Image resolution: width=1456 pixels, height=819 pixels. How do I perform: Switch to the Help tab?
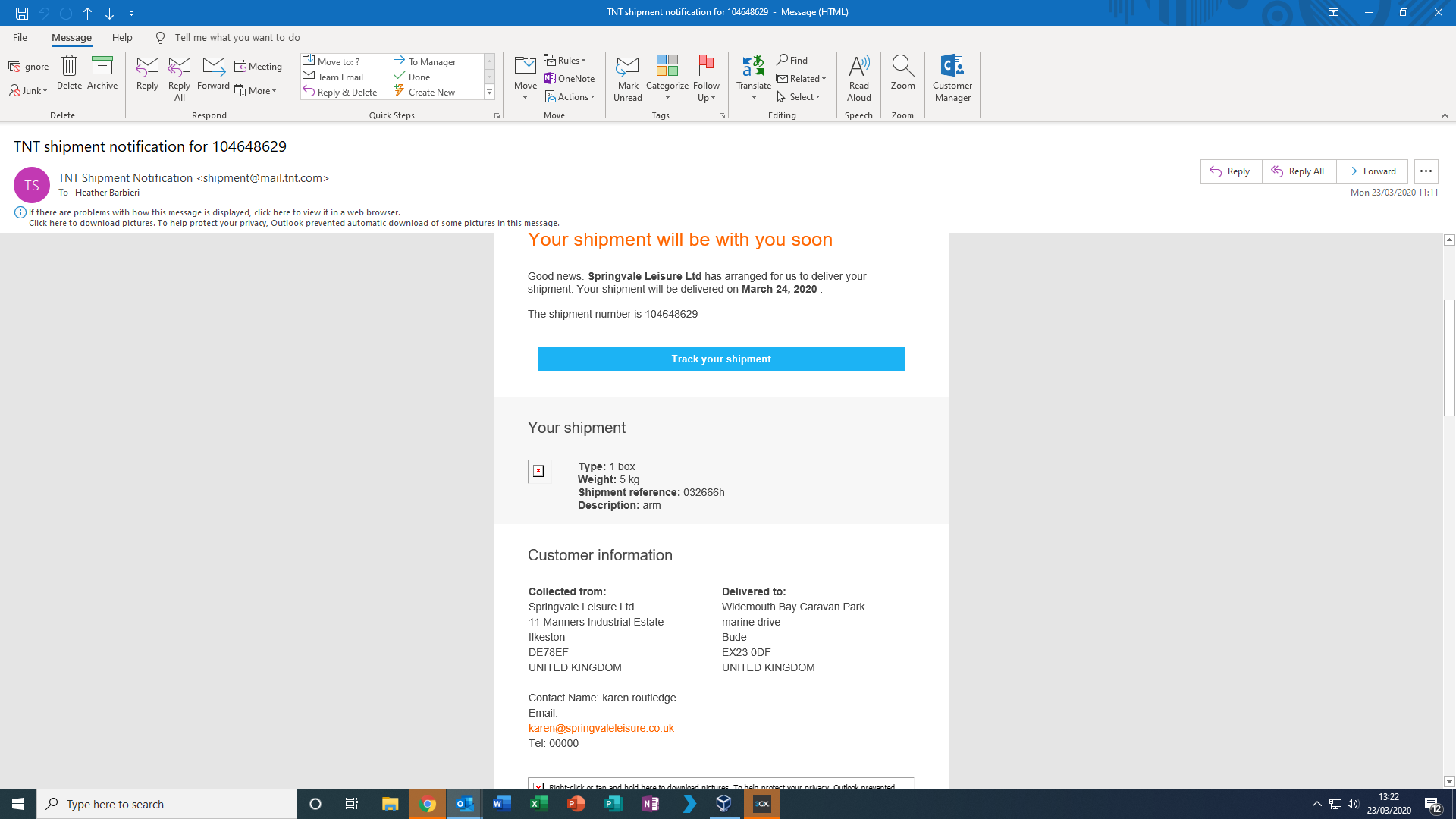coord(122,37)
